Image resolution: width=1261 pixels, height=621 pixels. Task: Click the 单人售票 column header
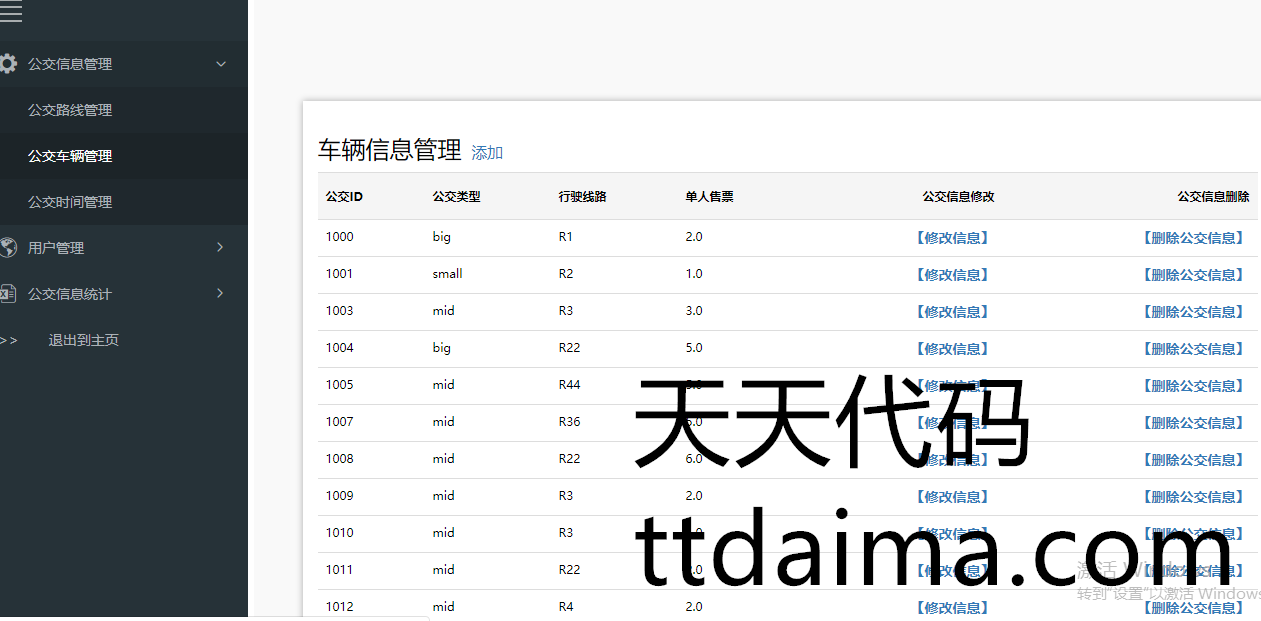point(709,197)
